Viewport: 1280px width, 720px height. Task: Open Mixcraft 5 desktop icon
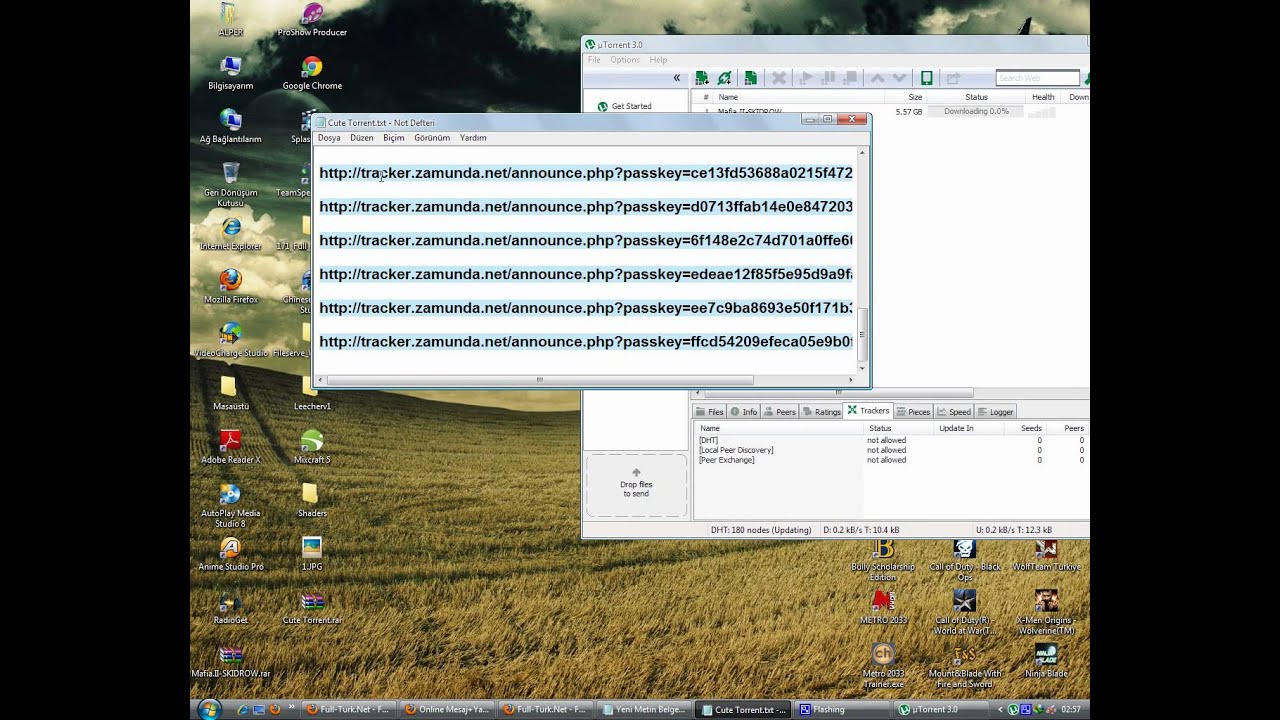pyautogui.click(x=312, y=447)
